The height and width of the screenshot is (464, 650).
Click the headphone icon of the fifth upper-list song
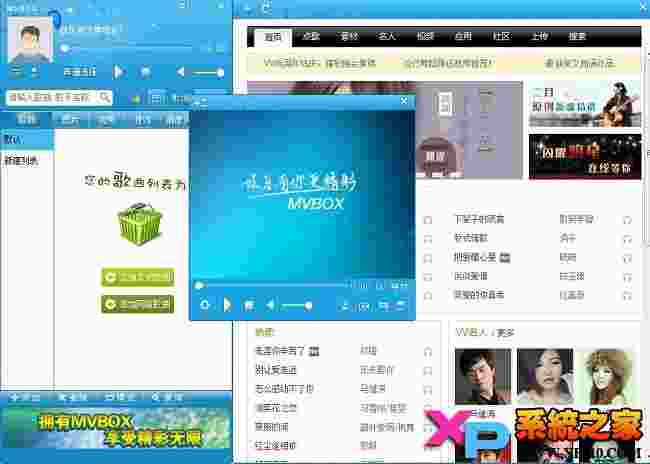click(x=627, y=296)
